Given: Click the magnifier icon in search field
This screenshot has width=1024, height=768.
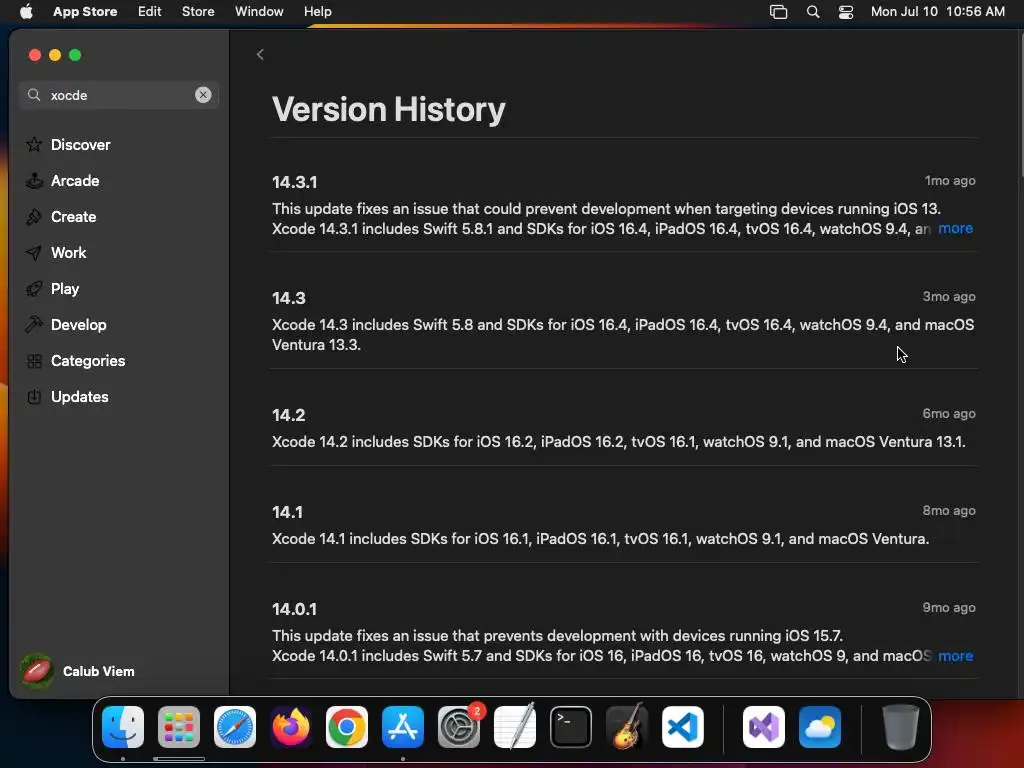Looking at the screenshot, I should click(x=34, y=95).
